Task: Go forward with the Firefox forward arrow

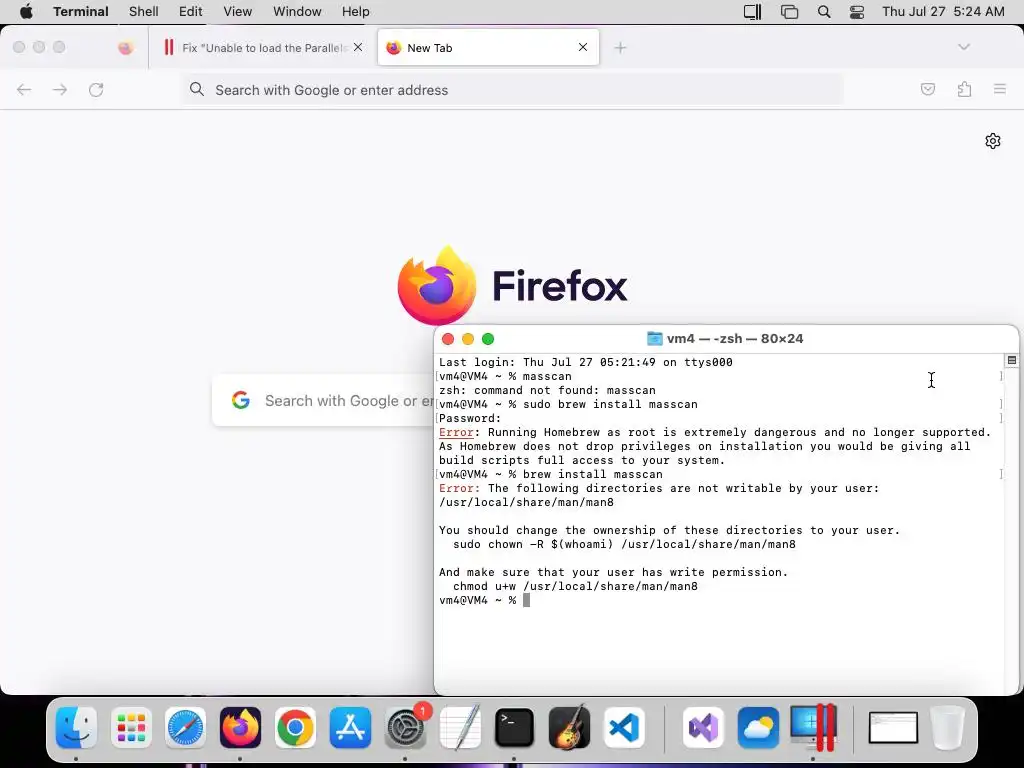Action: coord(60,89)
